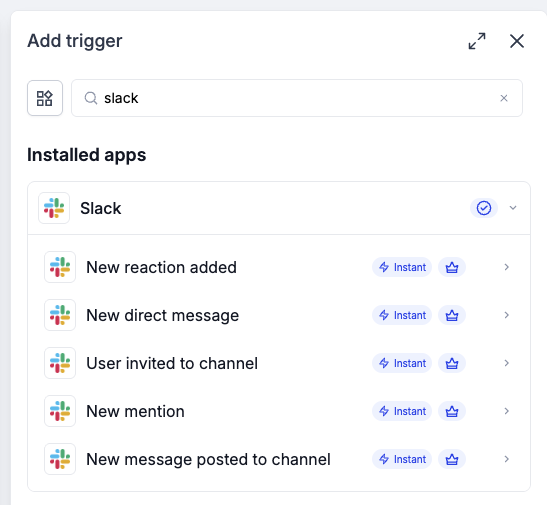This screenshot has width=547, height=505.
Task: Click Slack icon beside New reaction added
Action: coord(60,267)
